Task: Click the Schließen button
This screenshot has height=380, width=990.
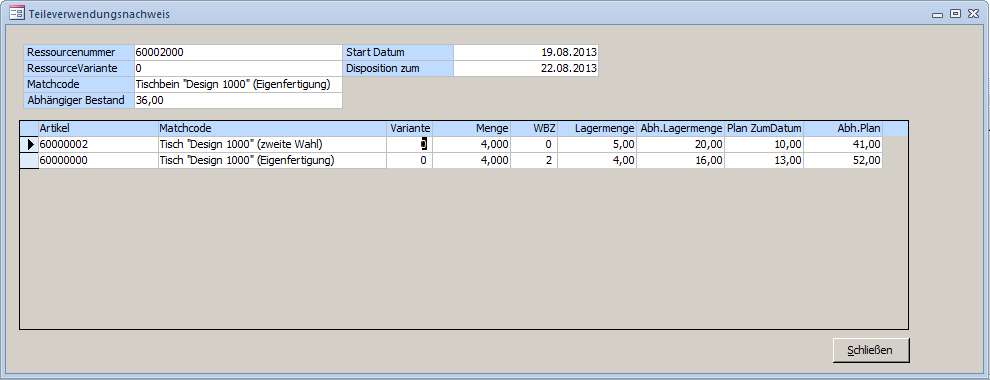Action: pyautogui.click(x=871, y=350)
